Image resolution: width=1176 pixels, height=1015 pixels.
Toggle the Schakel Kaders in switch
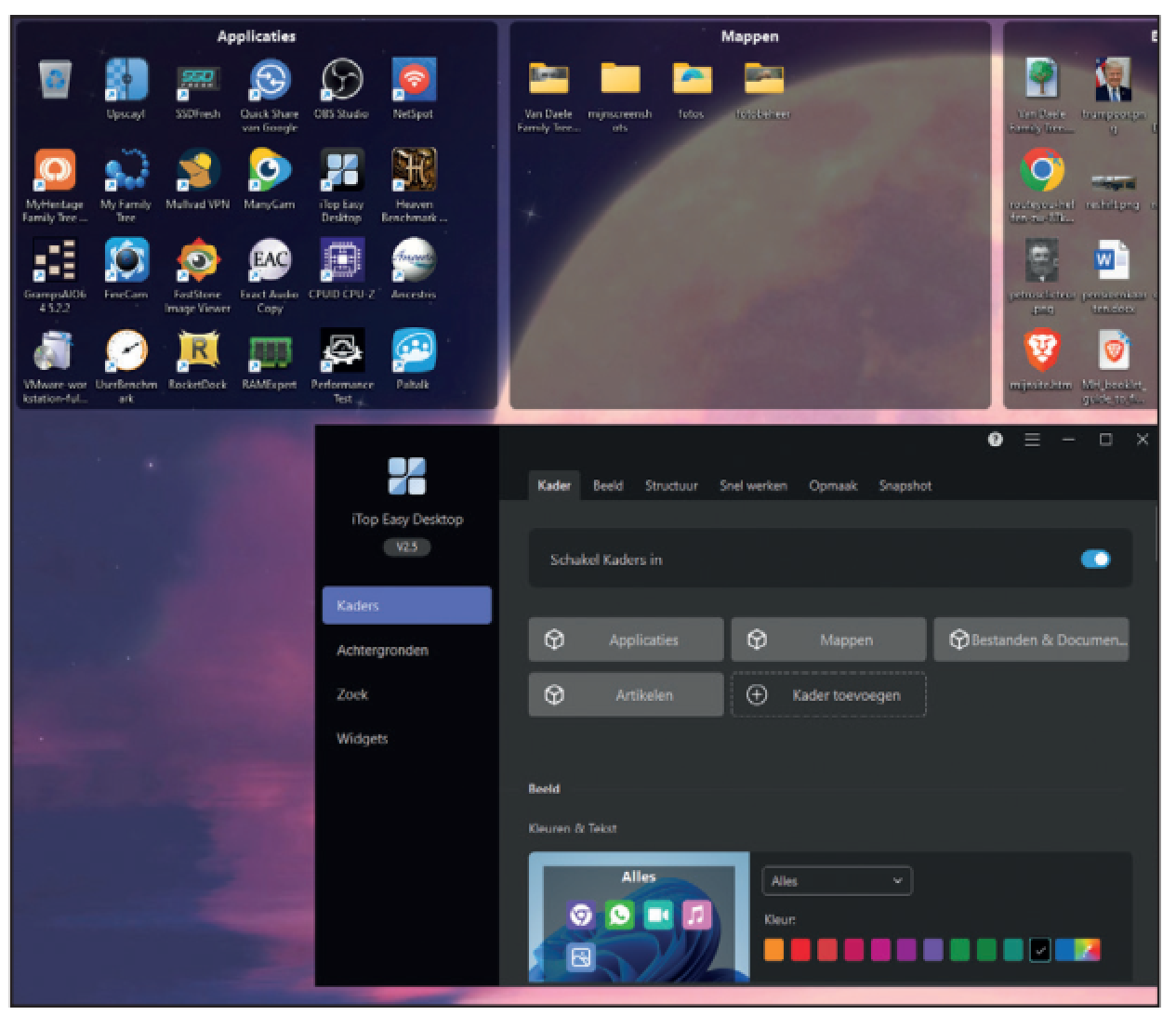click(x=1095, y=559)
